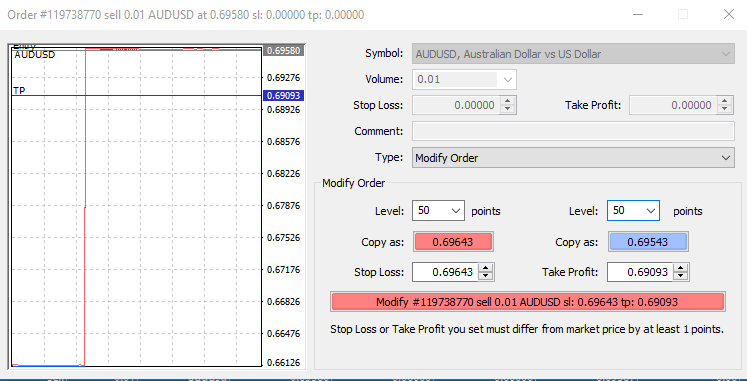Image resolution: width=747 pixels, height=381 pixels.
Task: Click the disabled maximize window button
Action: click(683, 14)
